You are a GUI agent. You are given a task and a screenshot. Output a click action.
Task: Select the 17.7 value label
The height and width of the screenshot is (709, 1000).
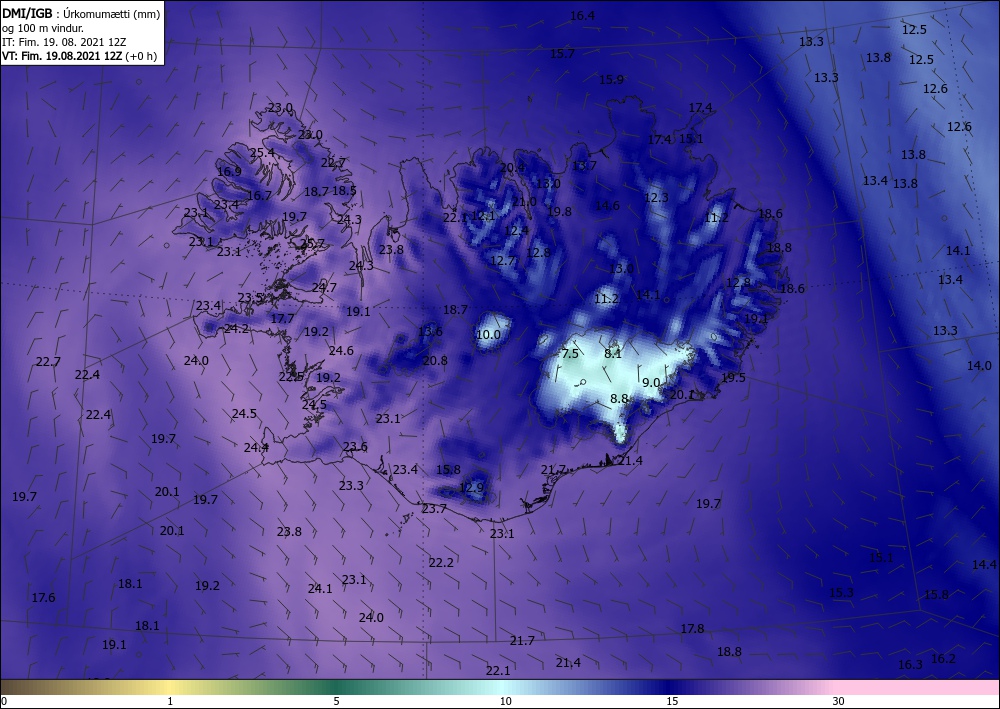coord(283,319)
